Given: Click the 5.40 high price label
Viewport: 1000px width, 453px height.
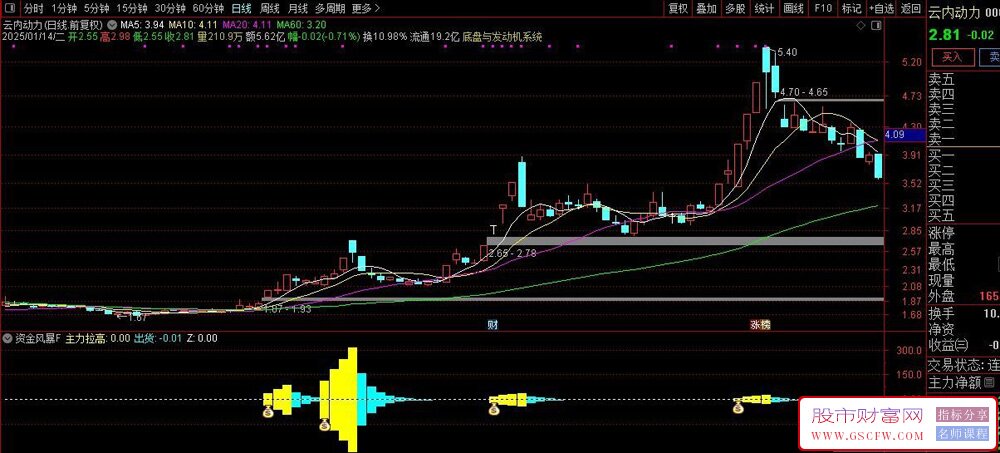Looking at the screenshot, I should pyautogui.click(x=788, y=52).
